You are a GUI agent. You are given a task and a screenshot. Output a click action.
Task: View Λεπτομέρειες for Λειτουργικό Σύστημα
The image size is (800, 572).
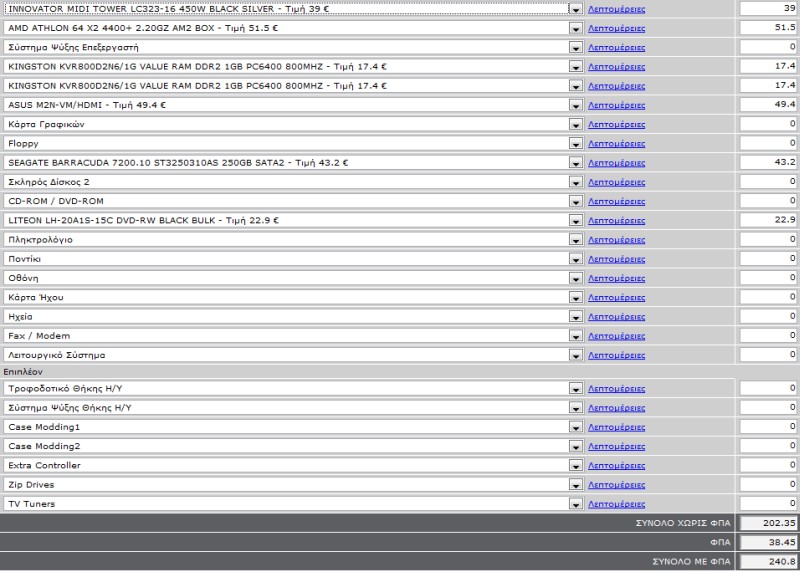pyautogui.click(x=616, y=356)
